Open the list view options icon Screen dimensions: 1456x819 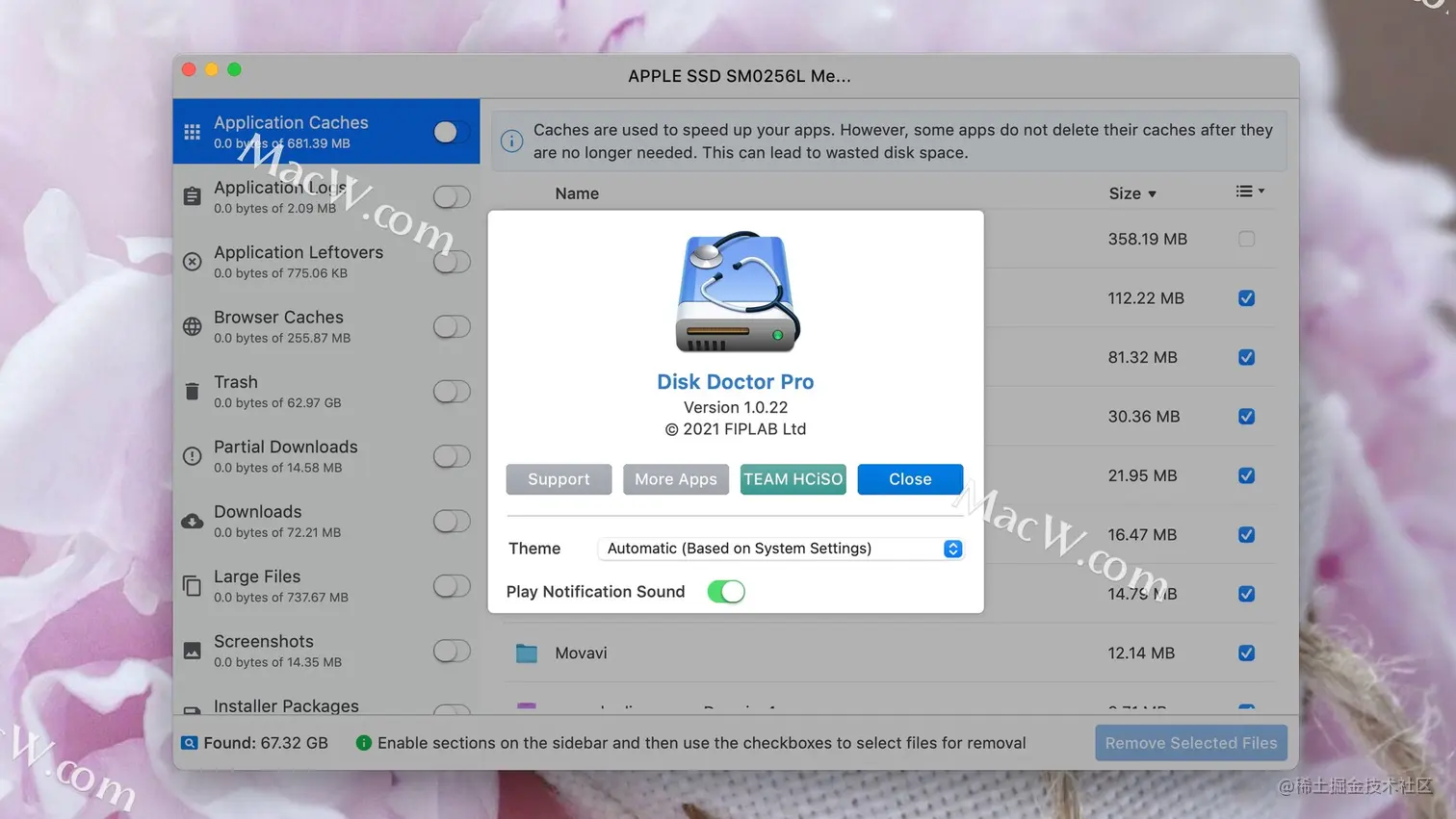[1250, 192]
